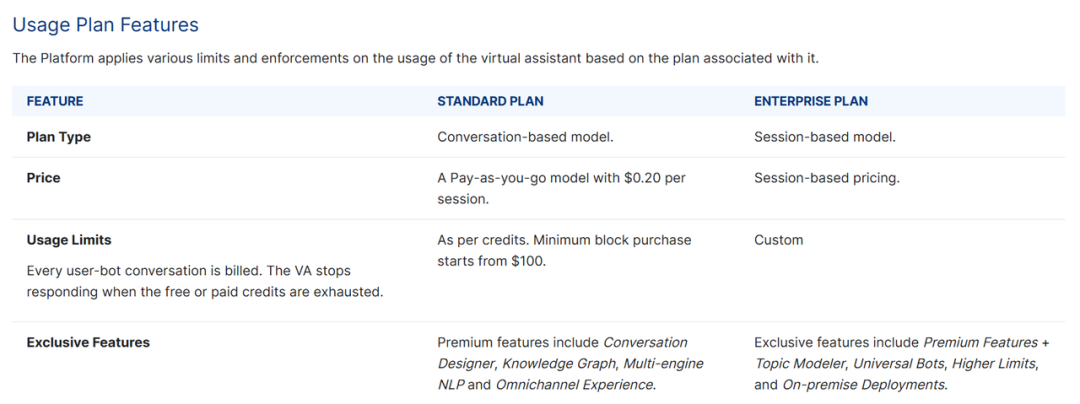Click the platform limits description sentence
The image size is (1080, 404).
point(416,58)
